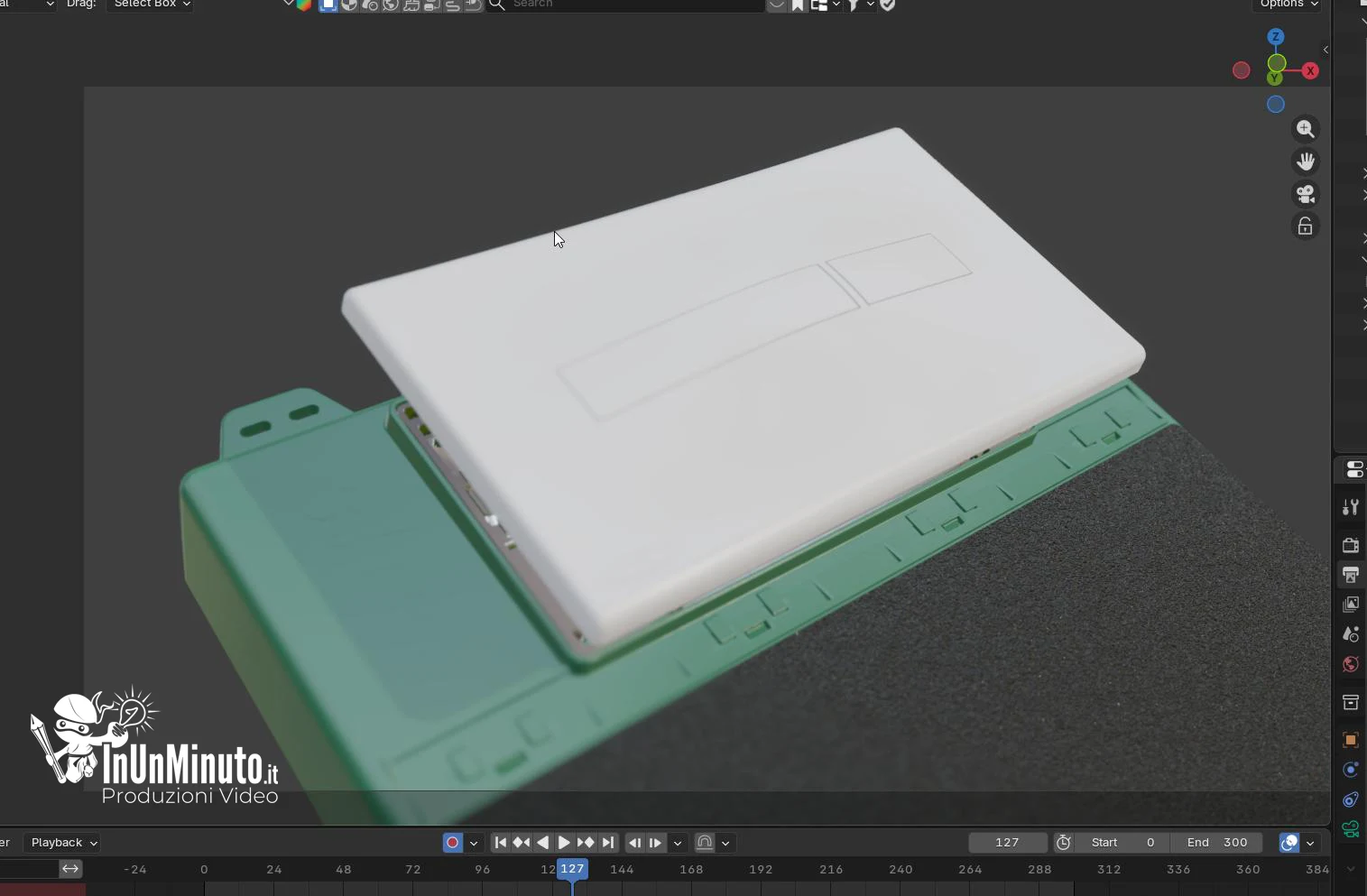This screenshot has height=896, width=1367.
Task: Open the Options dropdown in header
Action: coord(1288,5)
